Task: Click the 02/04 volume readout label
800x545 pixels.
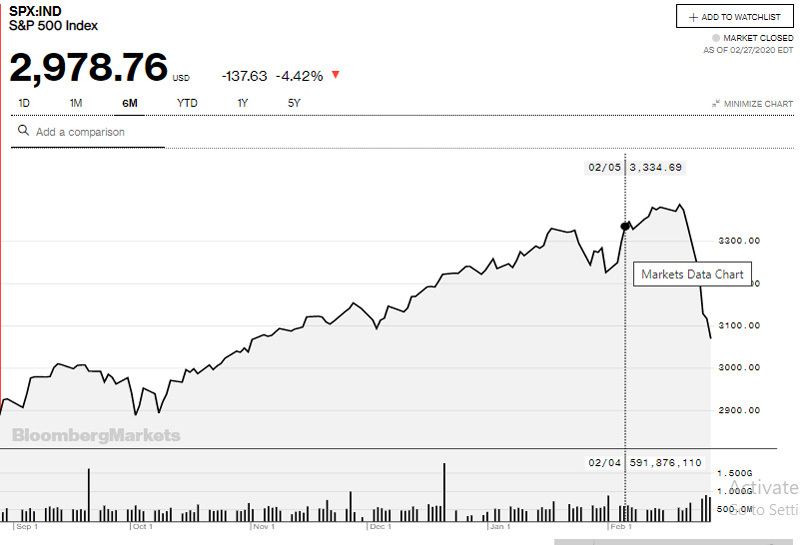Action: tap(645, 463)
